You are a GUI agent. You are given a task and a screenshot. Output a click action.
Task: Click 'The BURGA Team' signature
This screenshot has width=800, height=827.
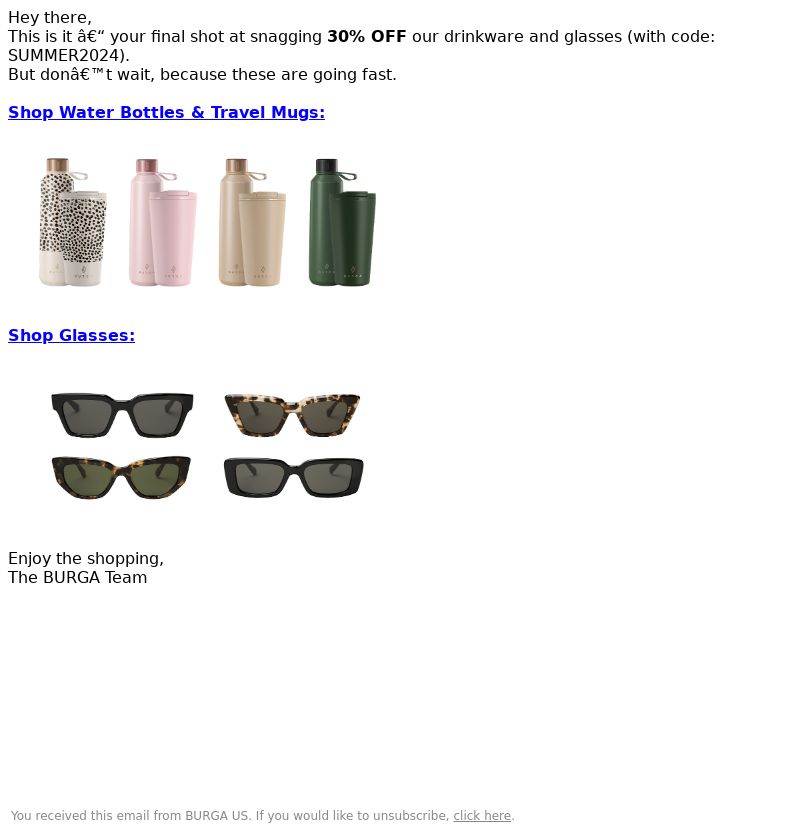tap(78, 578)
